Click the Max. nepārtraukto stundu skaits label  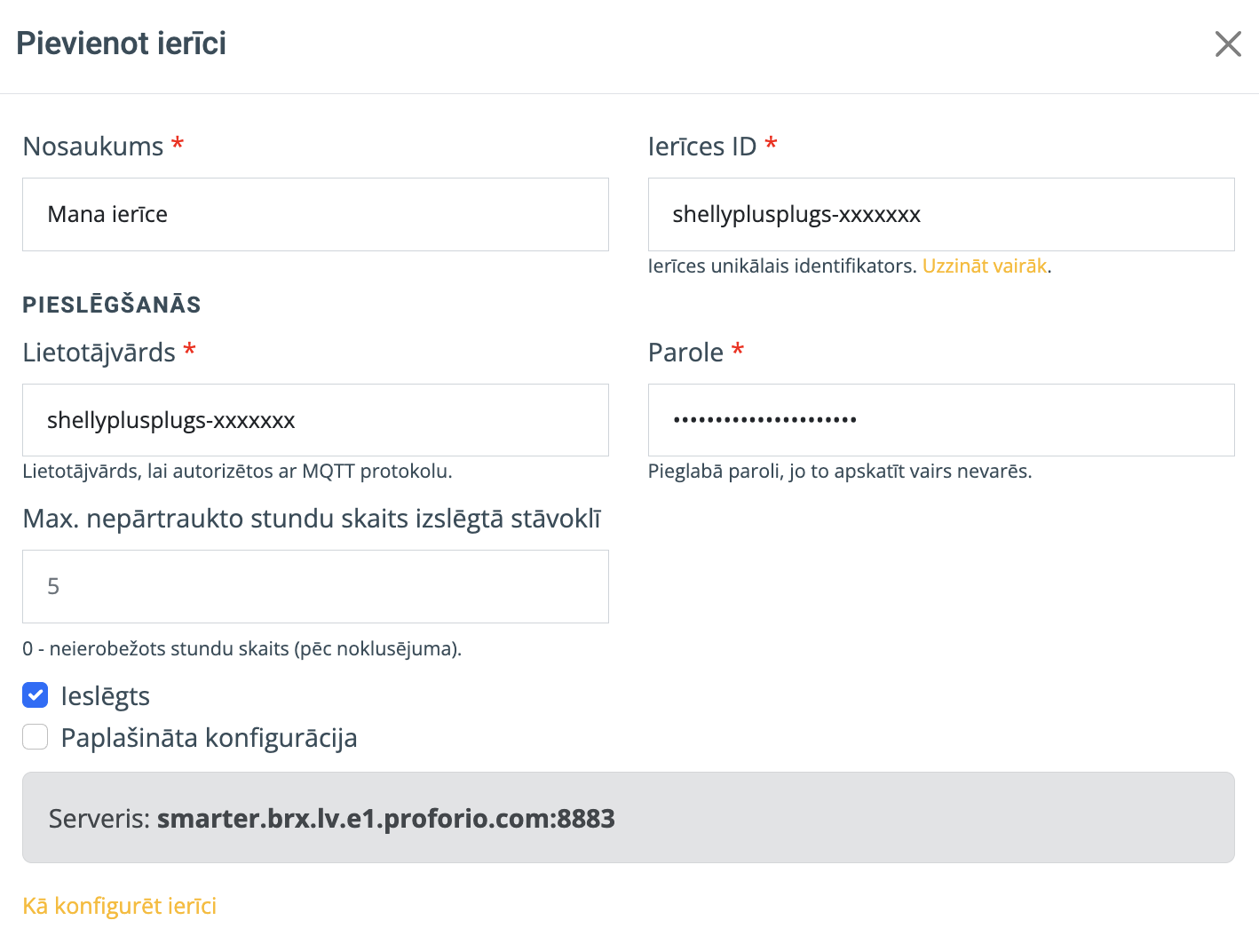tap(312, 519)
